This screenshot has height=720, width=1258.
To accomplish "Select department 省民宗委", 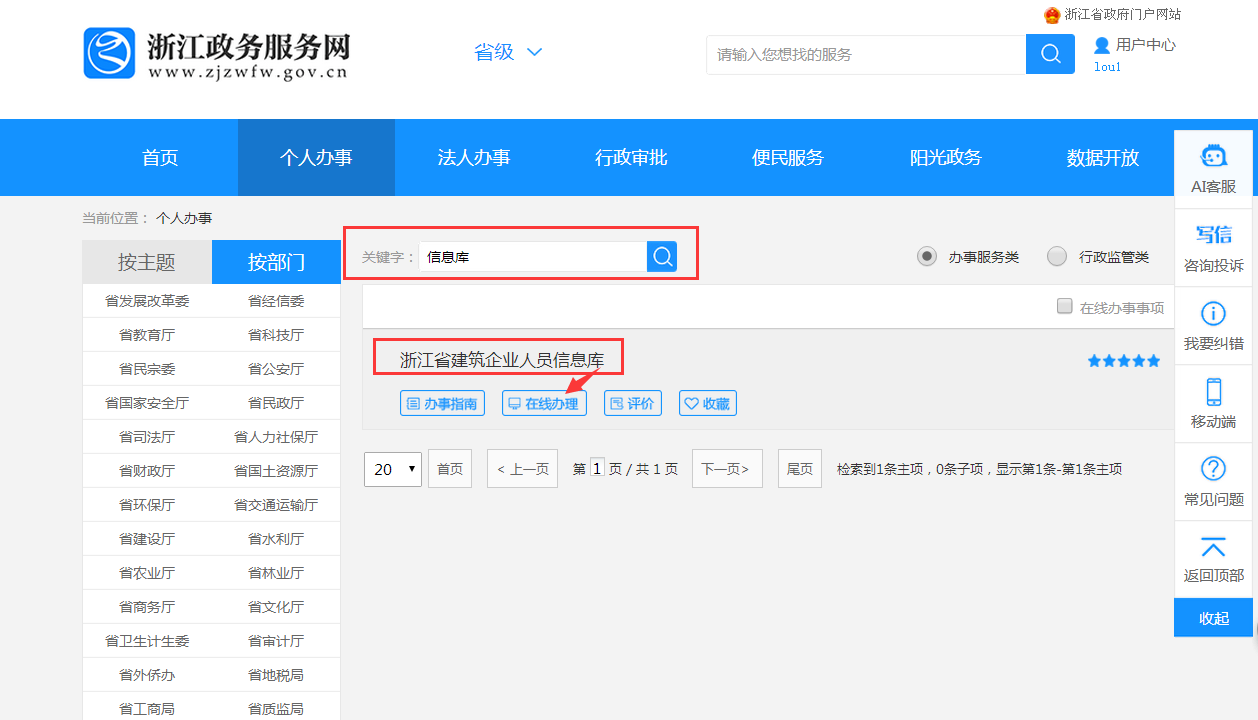I will tap(147, 369).
